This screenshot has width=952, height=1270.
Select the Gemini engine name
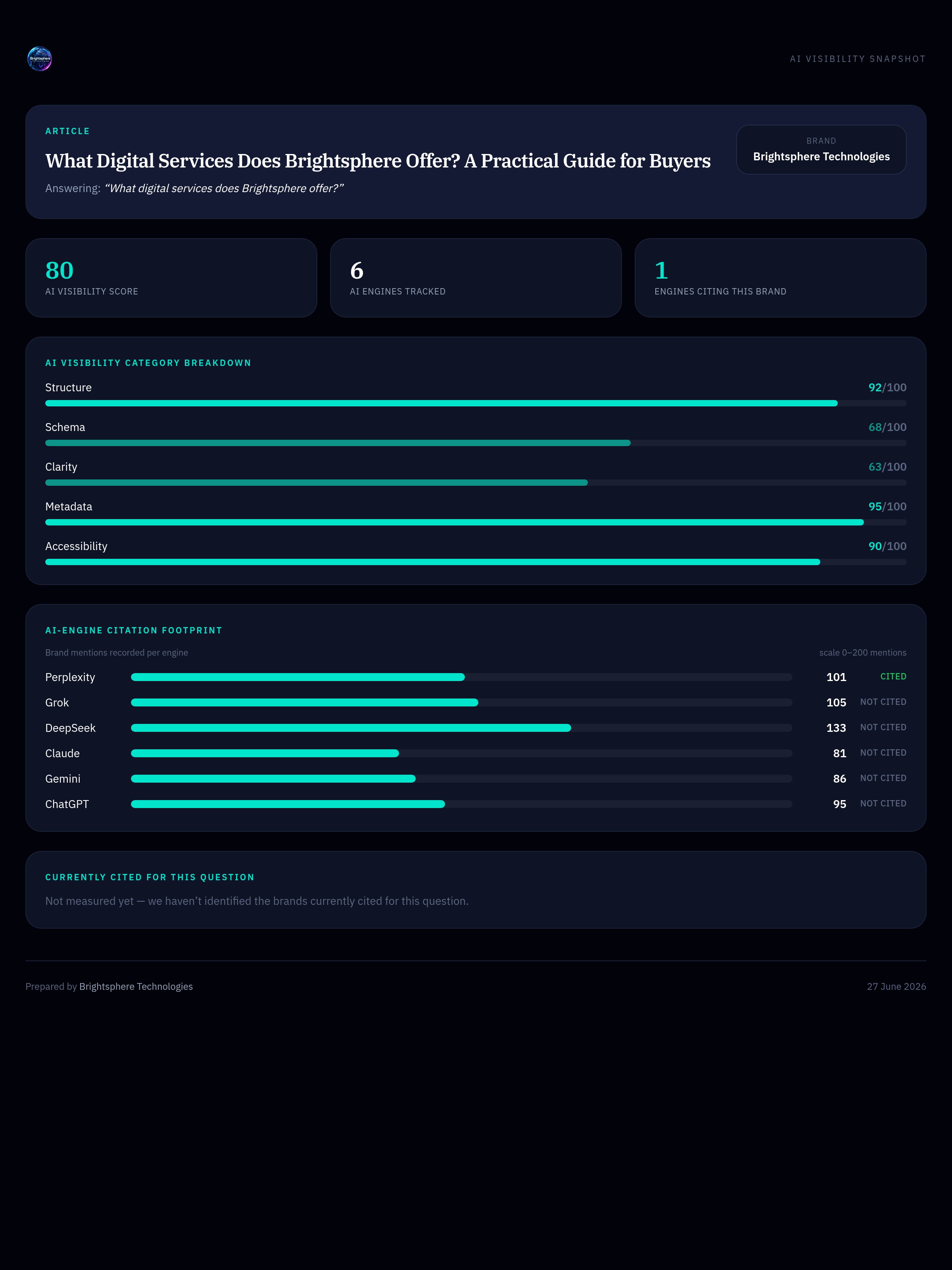63,779
